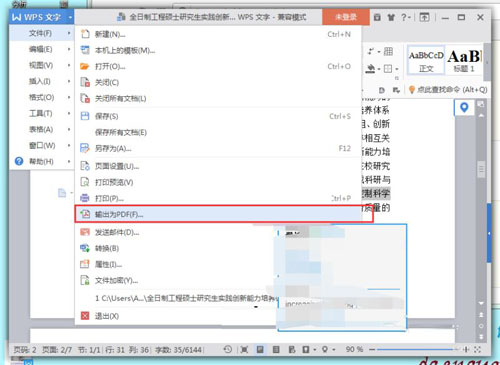Viewport: 500px width, 365px height.
Task: Switch to full screen view icon in status bar
Action: tap(244, 349)
